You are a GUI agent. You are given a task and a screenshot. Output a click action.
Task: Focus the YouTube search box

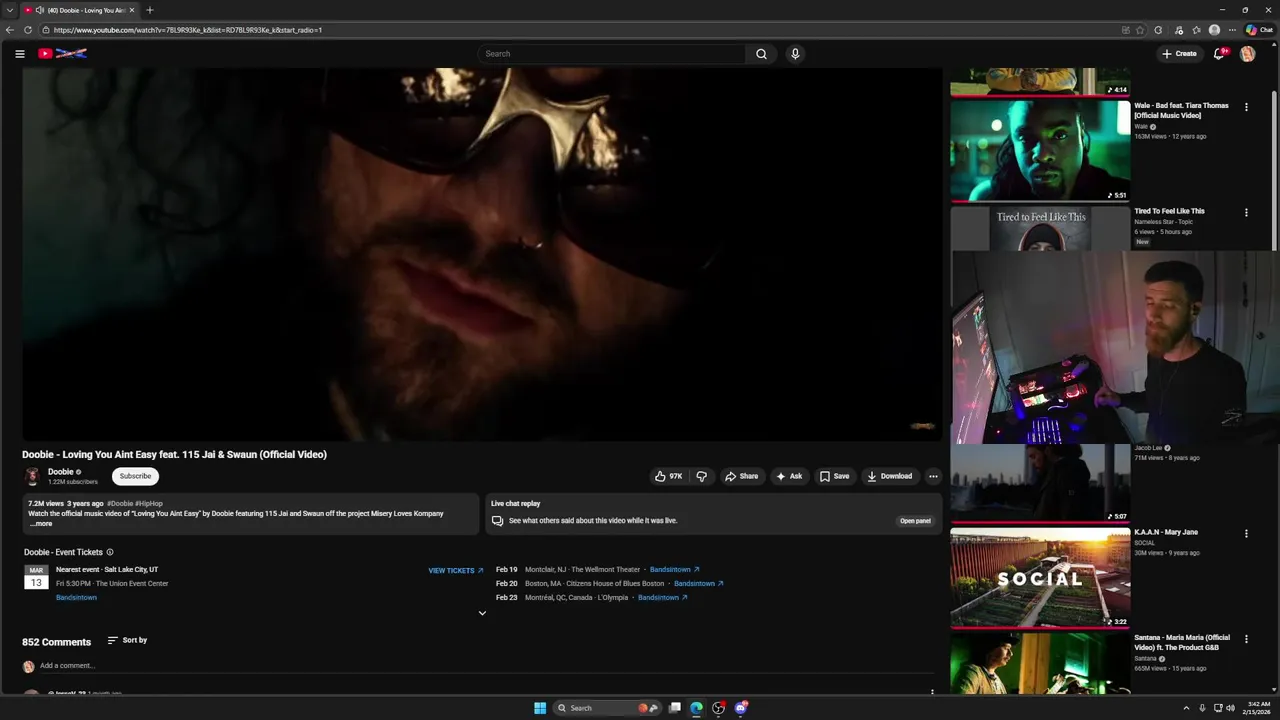click(611, 54)
